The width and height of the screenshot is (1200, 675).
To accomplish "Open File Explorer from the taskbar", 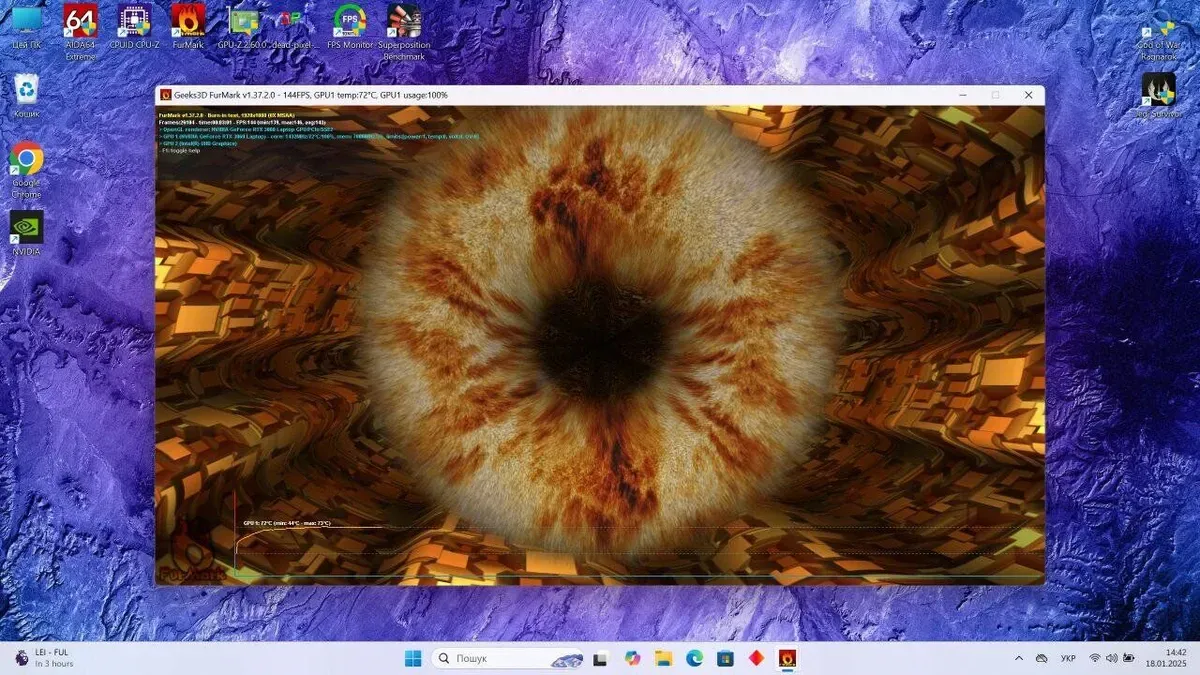I will 663,658.
